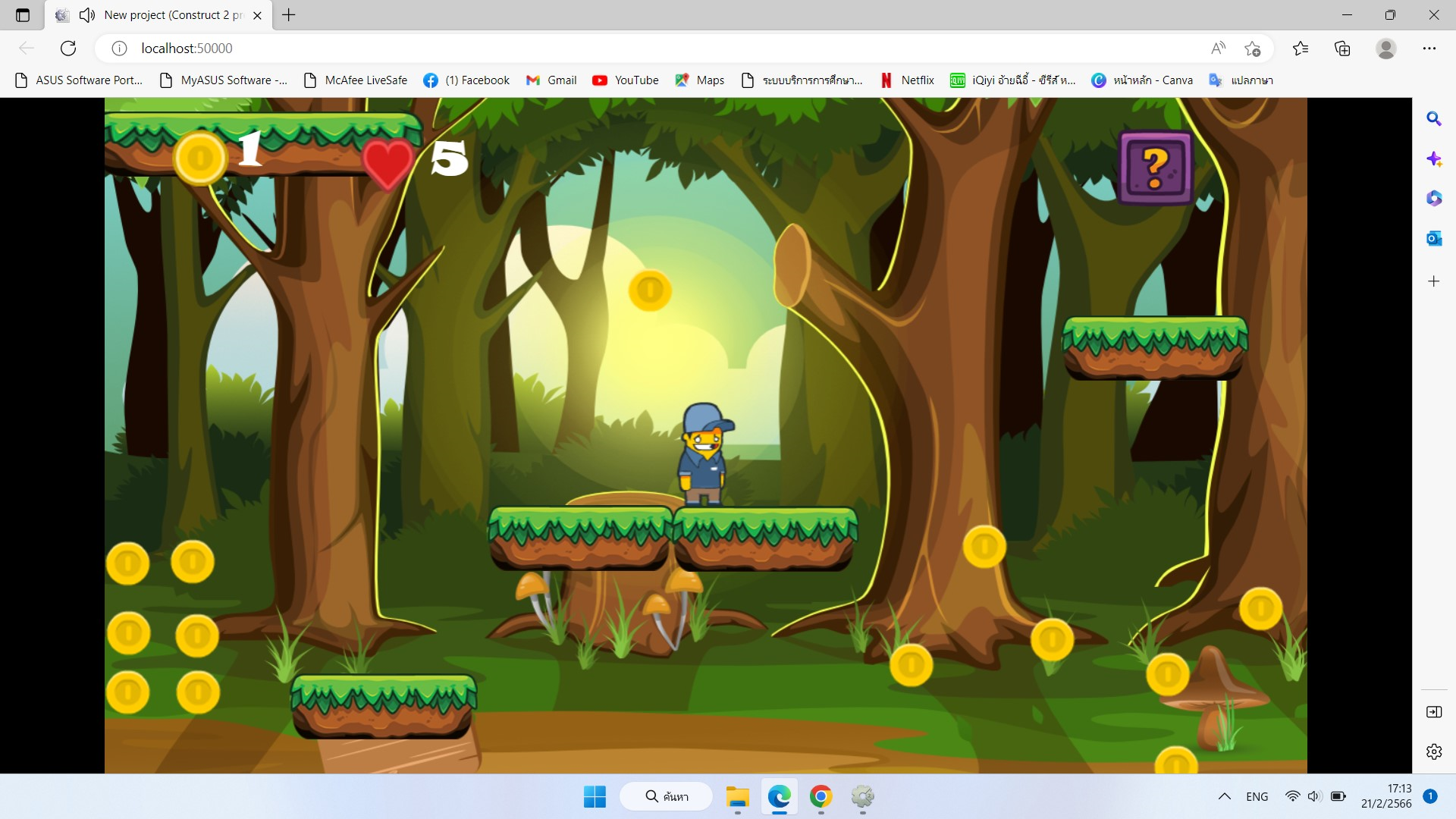
Task: Open the Maps bookmark
Action: point(699,80)
